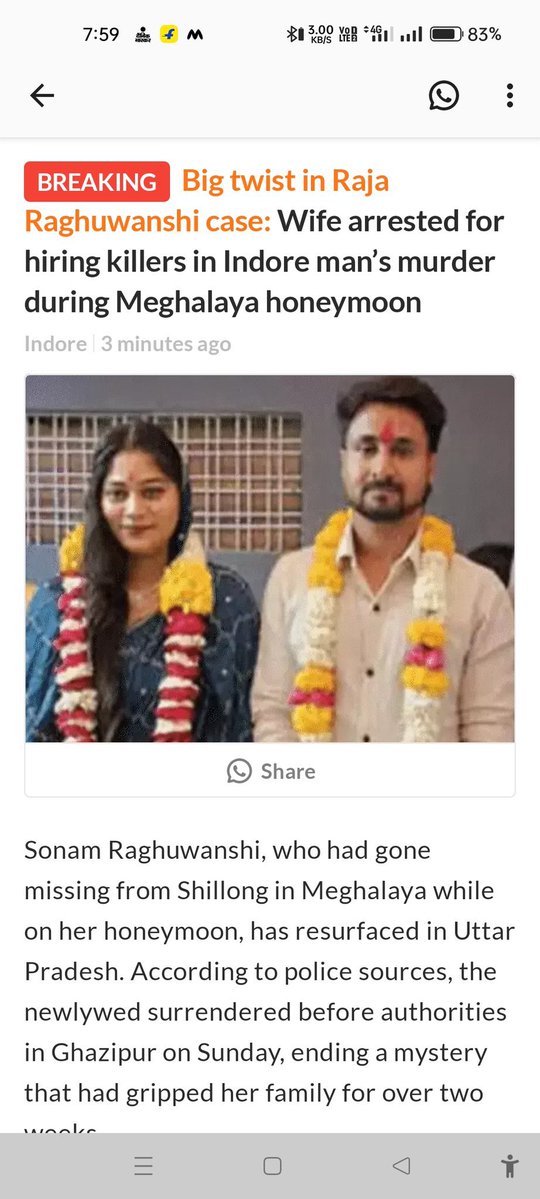Tap the 7:59 clock in status bar
Image resolution: width=540 pixels, height=1199 pixels.
tap(101, 34)
